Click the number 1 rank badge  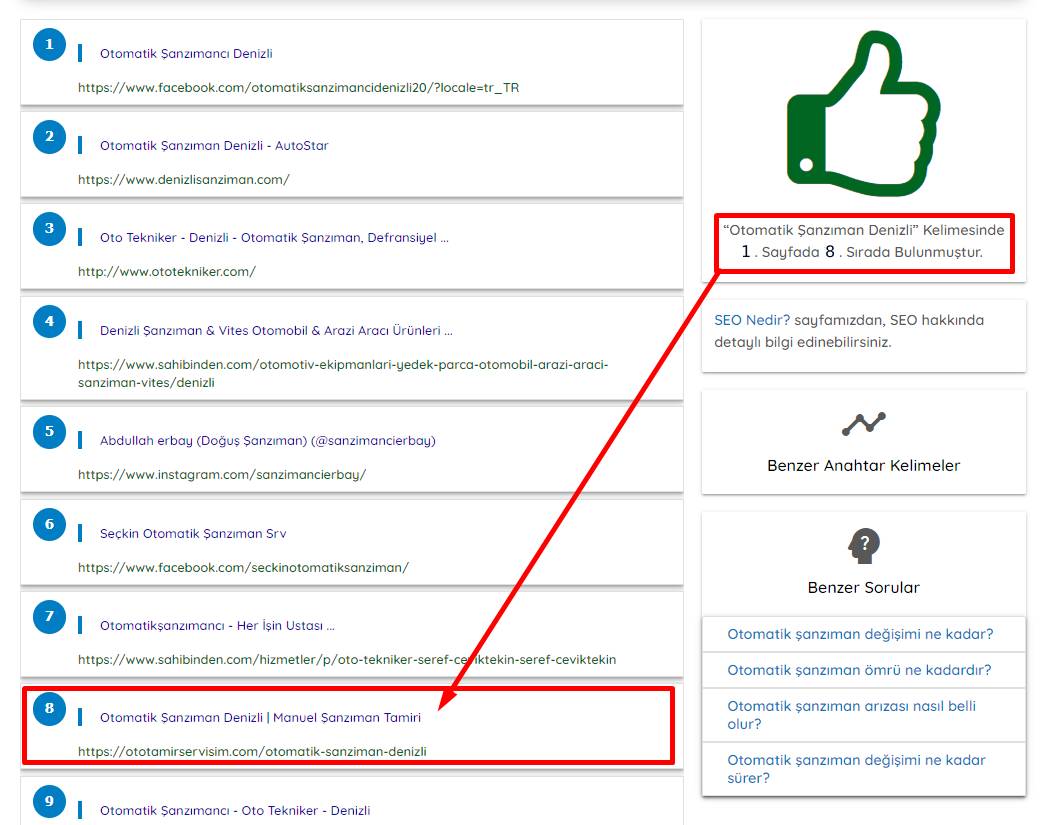49,45
